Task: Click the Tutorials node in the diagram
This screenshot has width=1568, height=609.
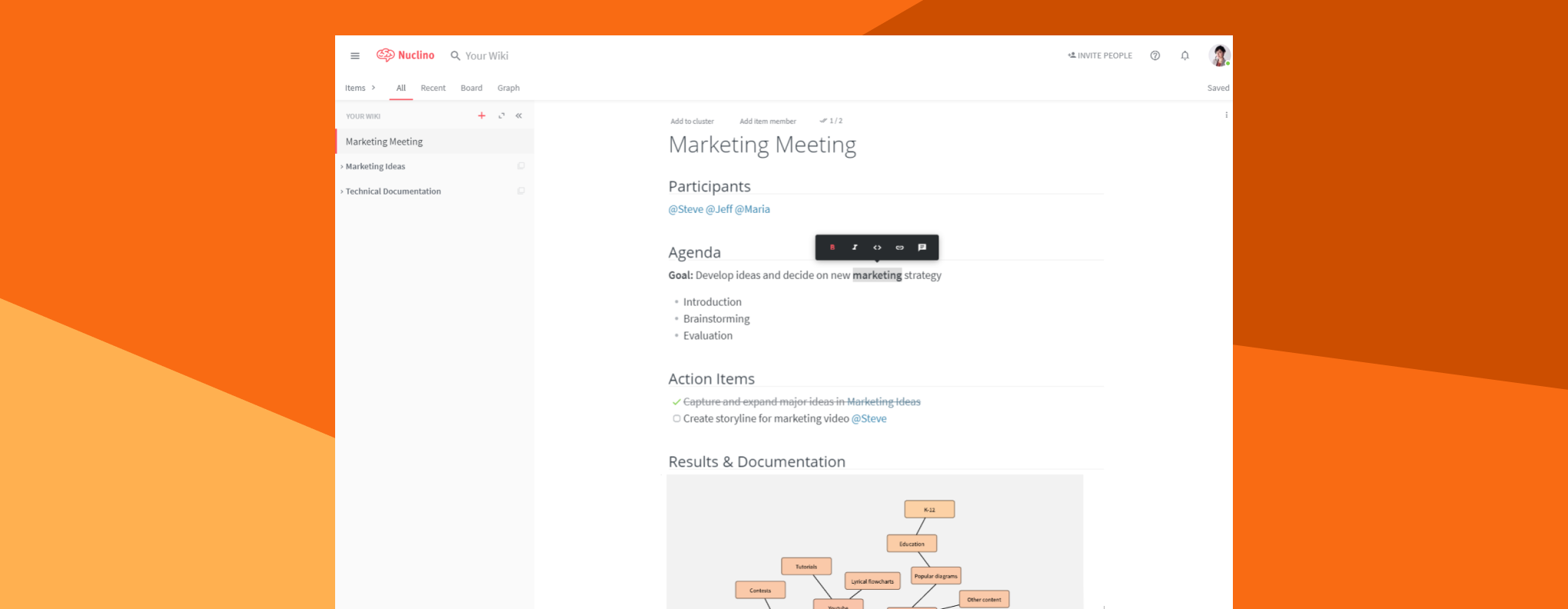Action: (806, 567)
